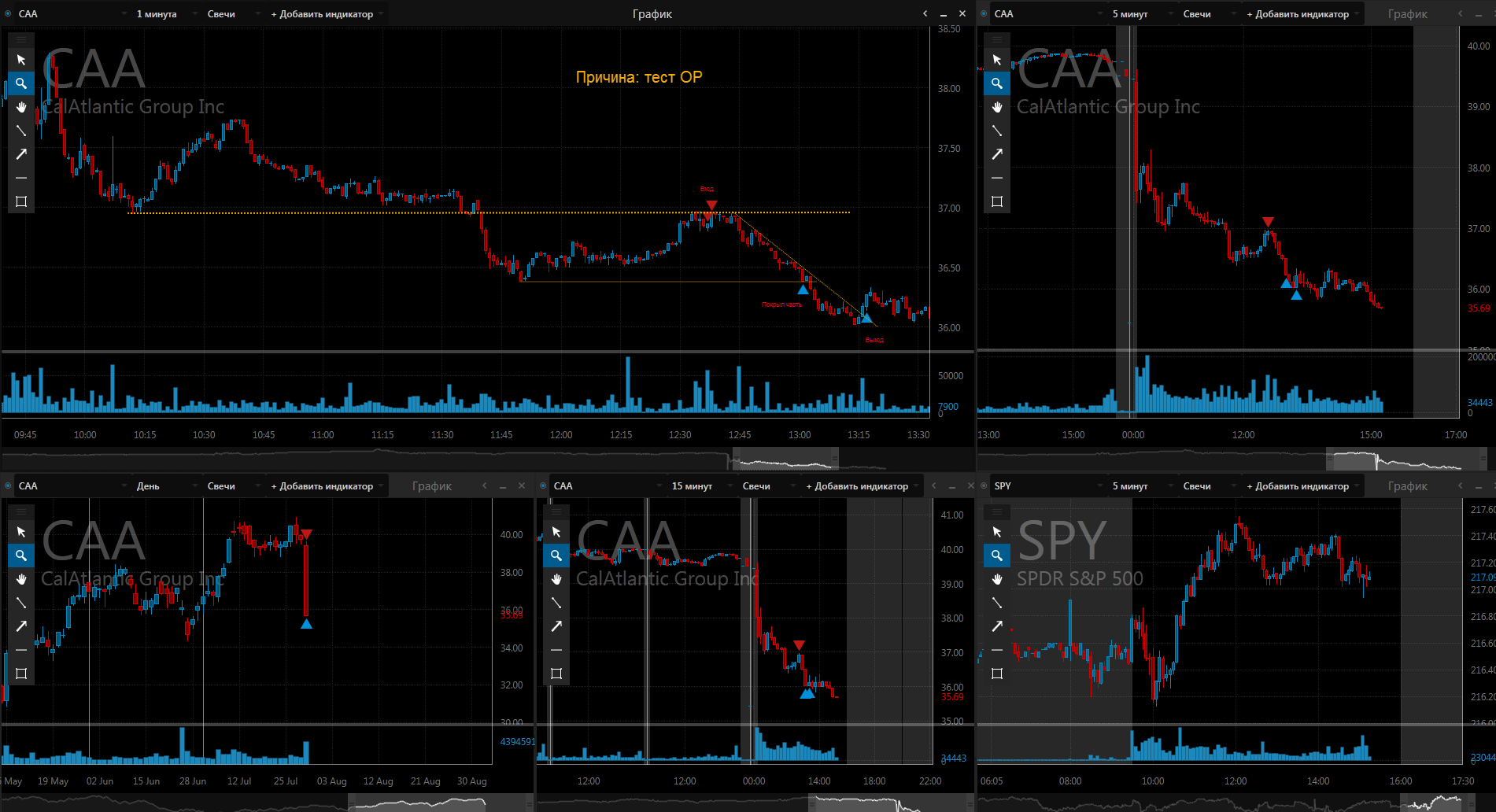Choose hand pan tool in SPY chart
Screen dimensions: 1496x812
tap(997, 579)
